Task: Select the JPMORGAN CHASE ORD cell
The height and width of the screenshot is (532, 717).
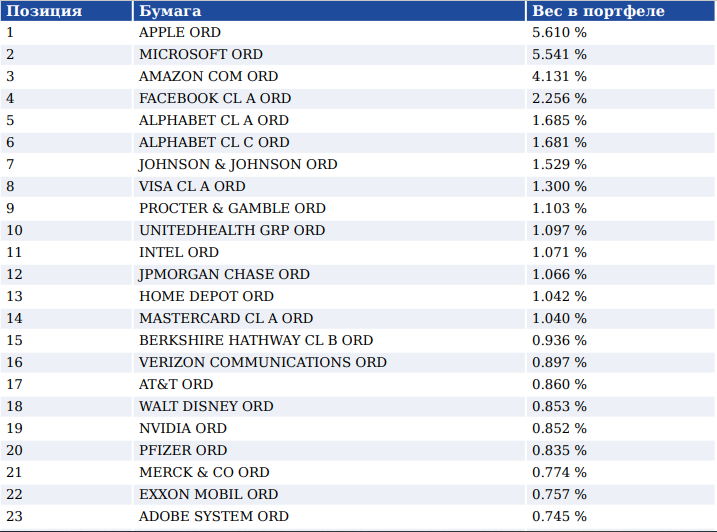Action: coord(329,274)
